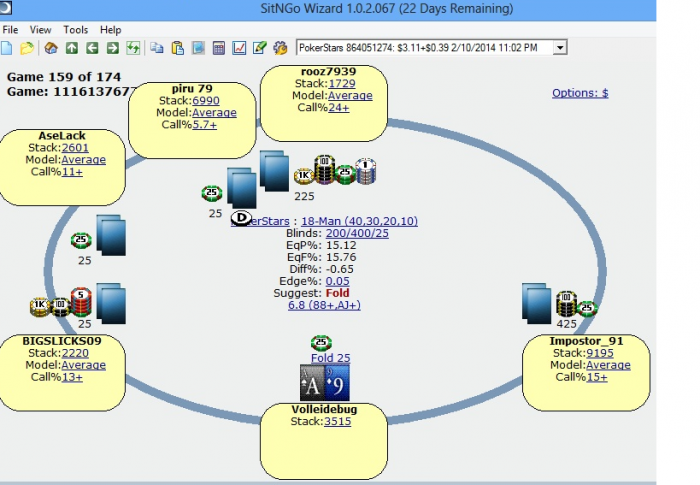This screenshot has width=700, height=485.
Task: Click the green up arrow icon
Action: [x=71, y=48]
